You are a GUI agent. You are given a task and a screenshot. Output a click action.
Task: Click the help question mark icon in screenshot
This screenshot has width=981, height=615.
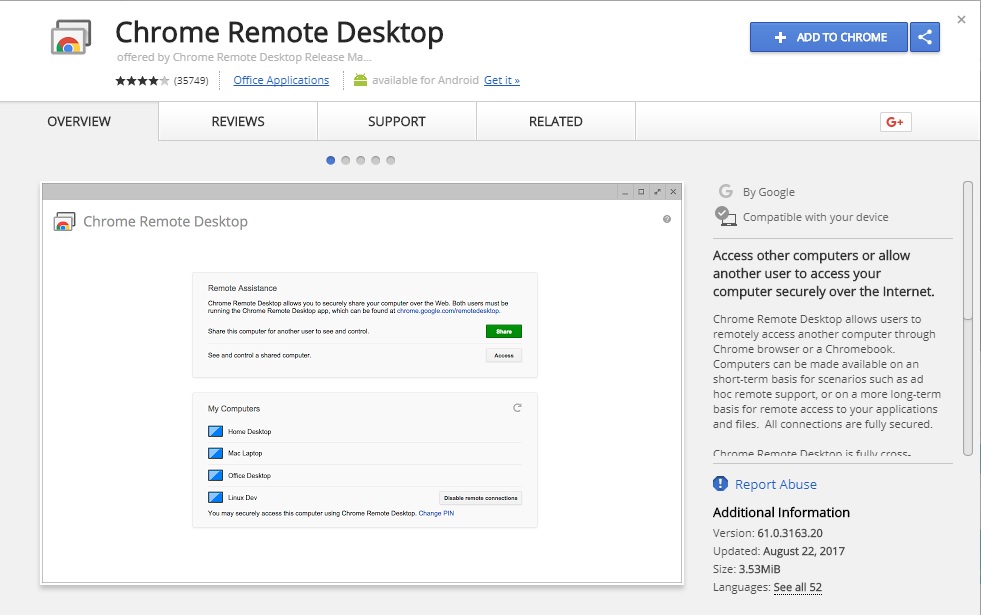667,219
